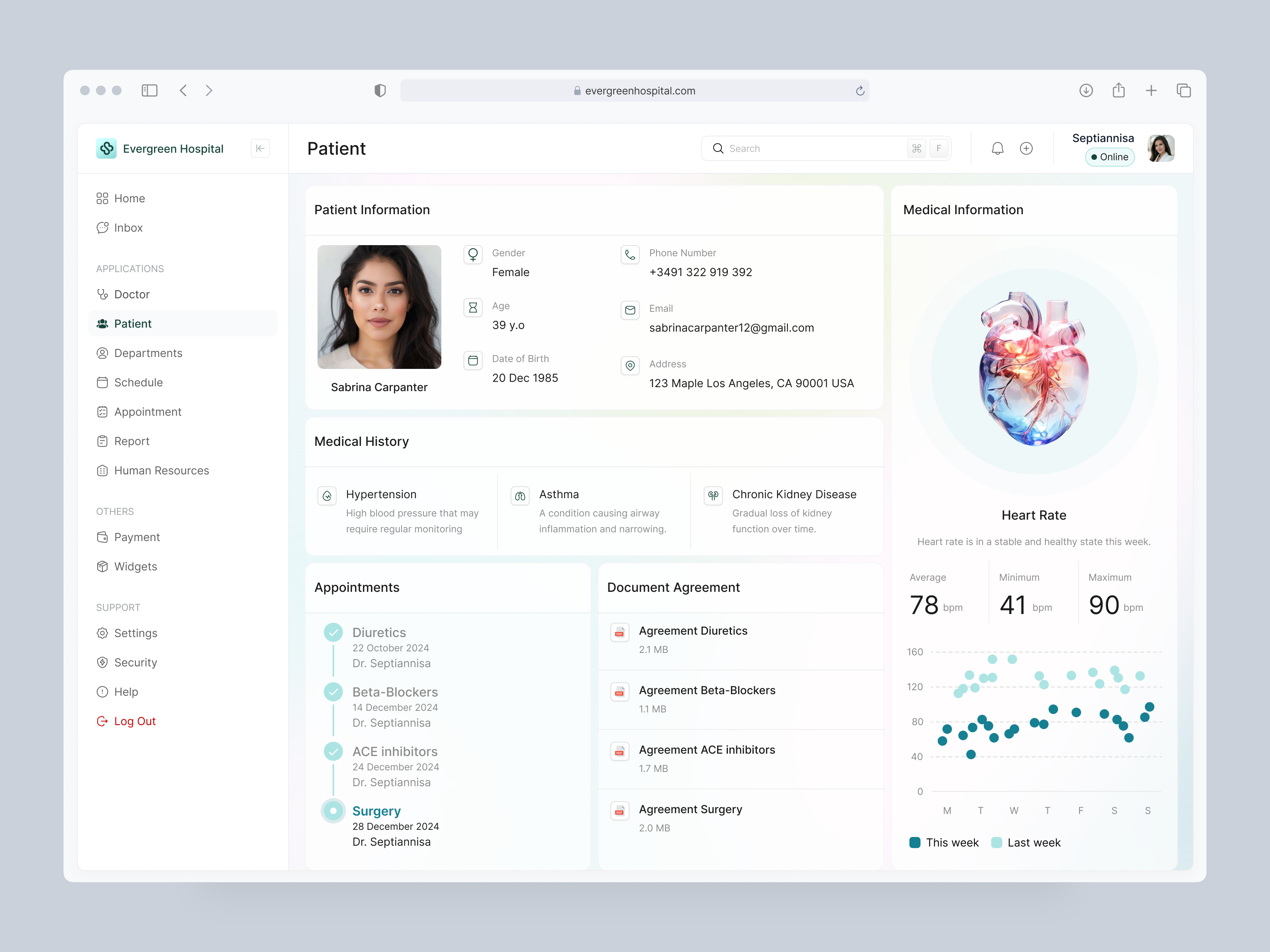
Task: Click the add (+) icon next to notifications
Action: [1027, 148]
